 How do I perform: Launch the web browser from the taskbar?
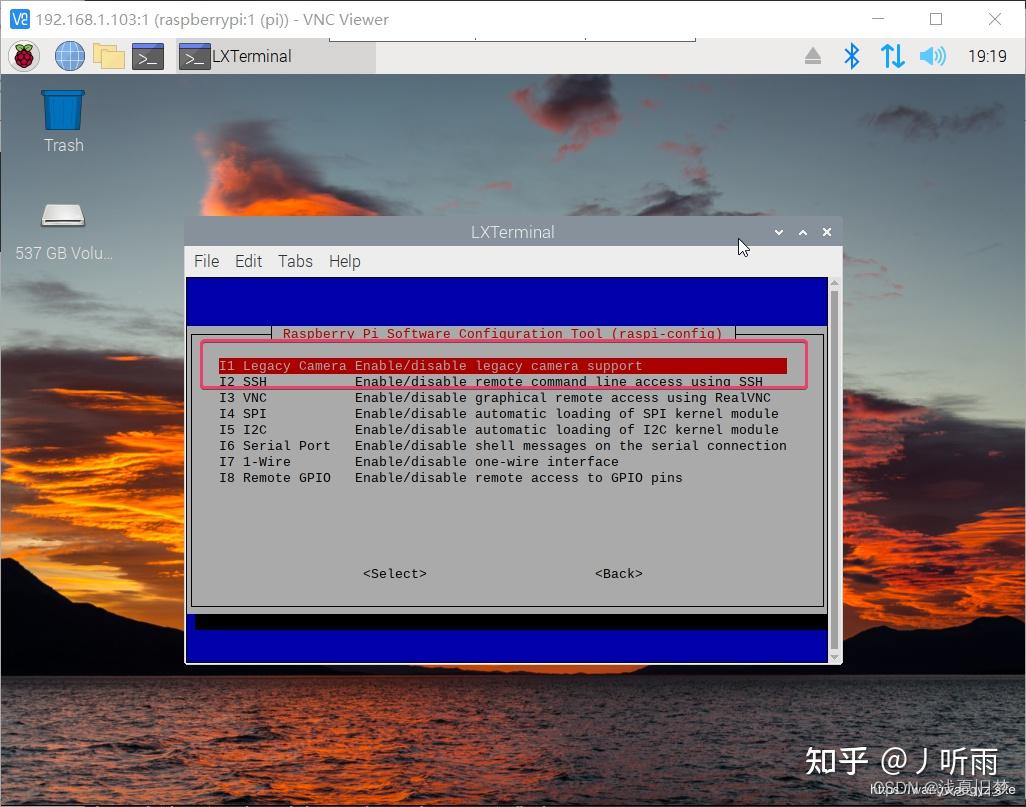coord(68,56)
